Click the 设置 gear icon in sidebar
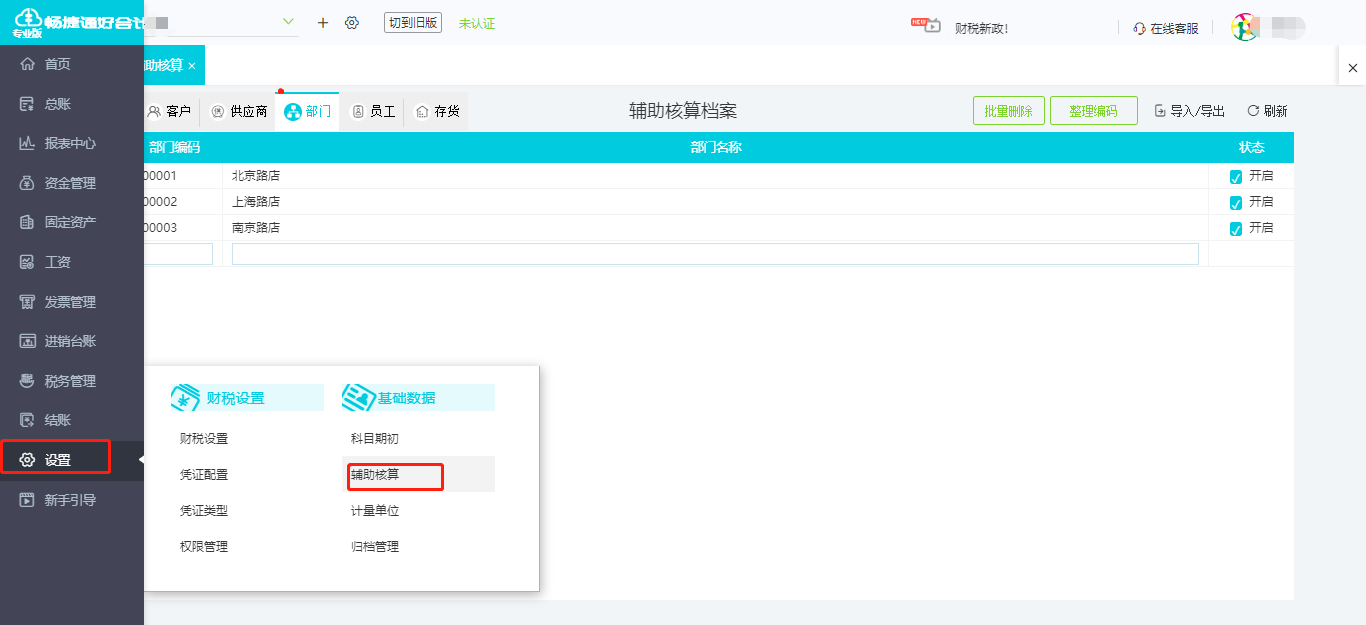Screen dimensions: 1366x625 [x=27, y=460]
